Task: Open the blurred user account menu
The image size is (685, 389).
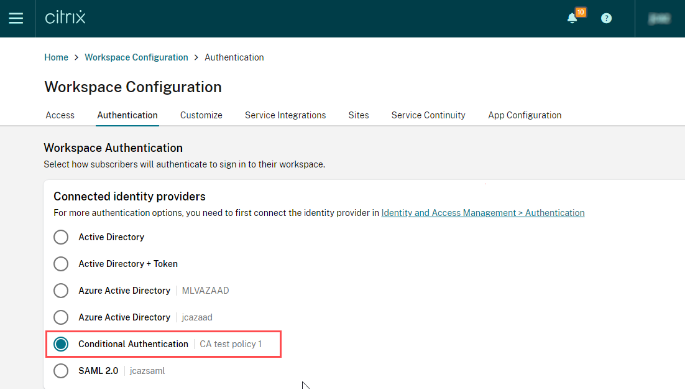Action: (x=659, y=18)
